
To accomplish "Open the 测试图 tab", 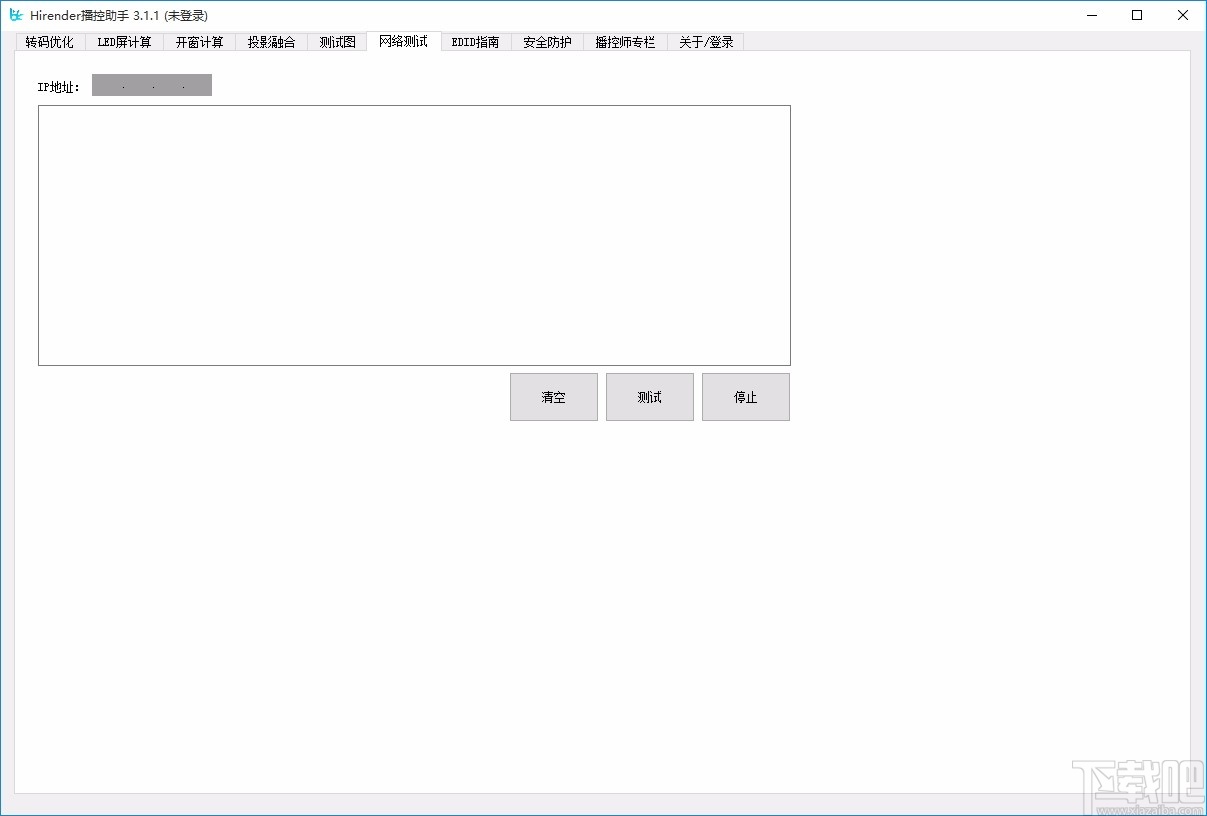I will click(336, 41).
